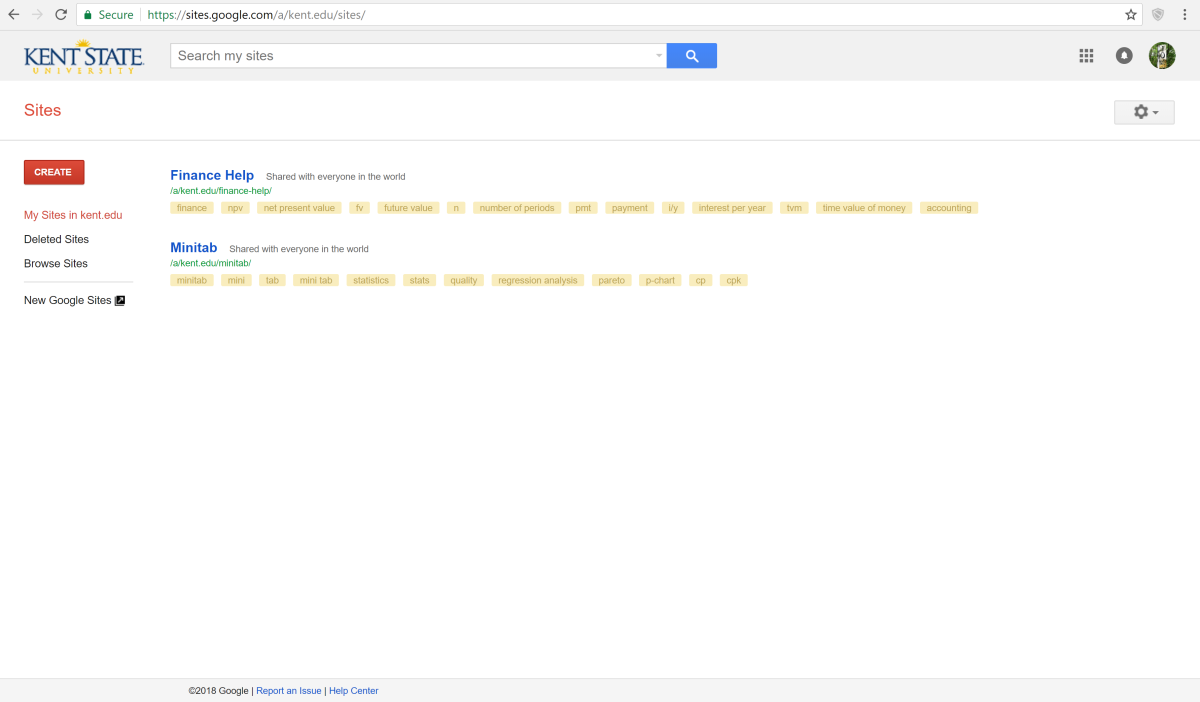Click the Help Center footer link
This screenshot has width=1200, height=702.
point(353,691)
